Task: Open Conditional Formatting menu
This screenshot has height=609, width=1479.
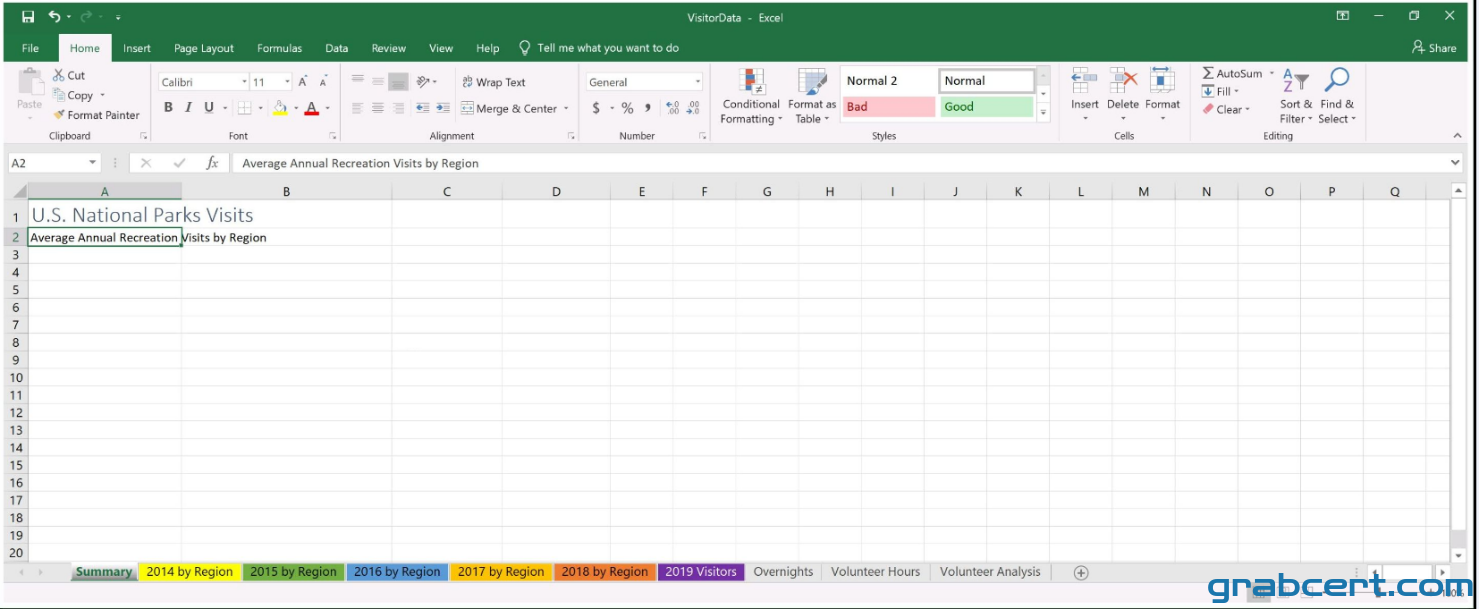Action: pyautogui.click(x=751, y=97)
